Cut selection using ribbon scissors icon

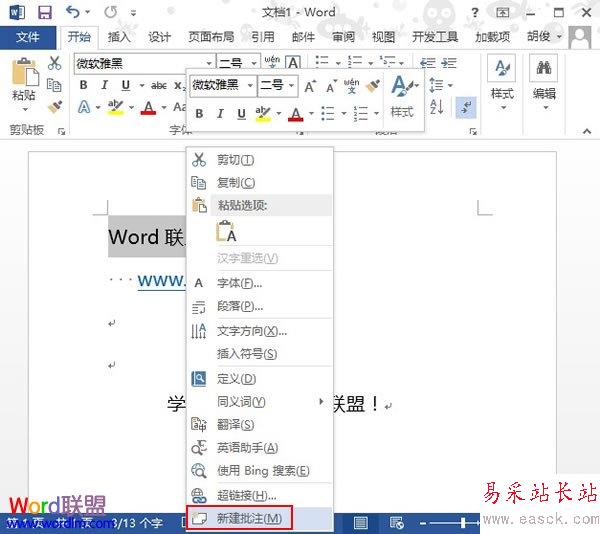[x=54, y=63]
